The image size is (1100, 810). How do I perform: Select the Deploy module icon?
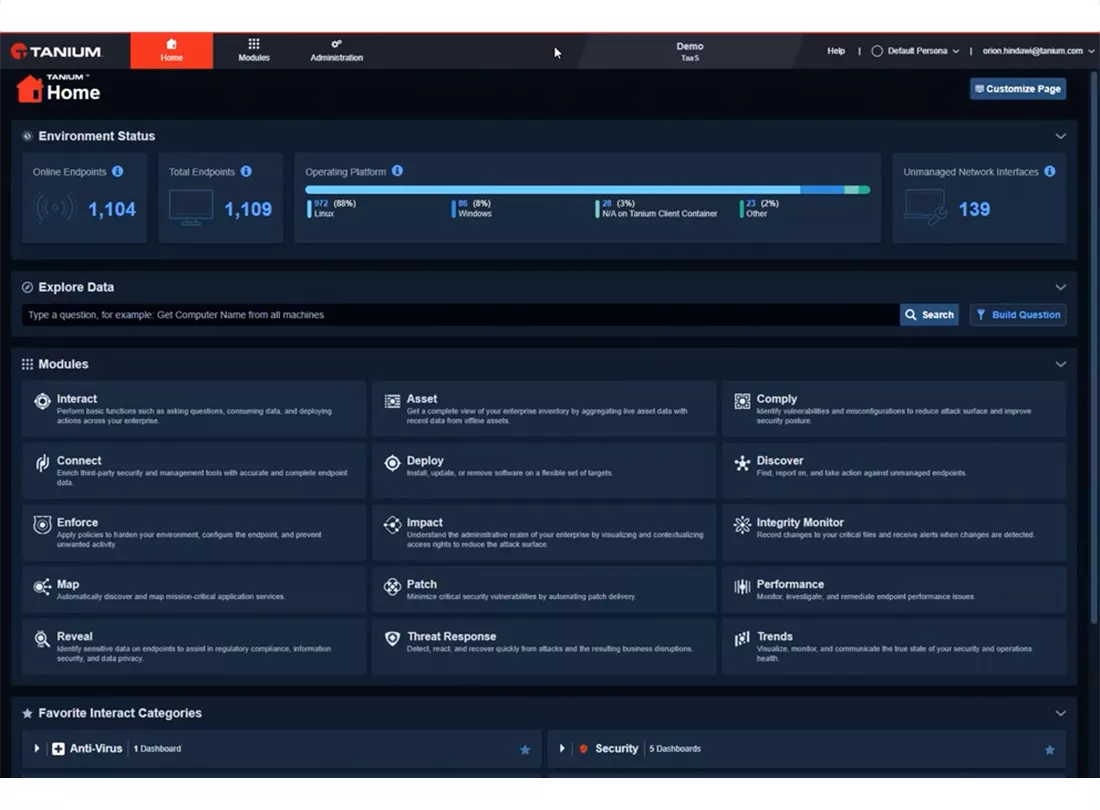[392, 465]
